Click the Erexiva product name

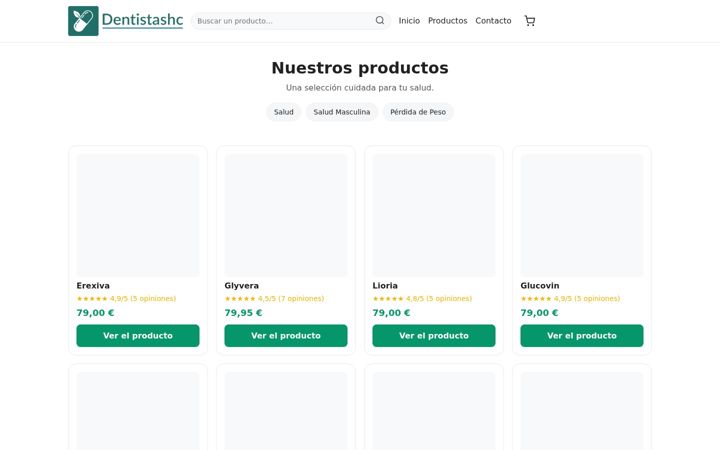pyautogui.click(x=93, y=286)
